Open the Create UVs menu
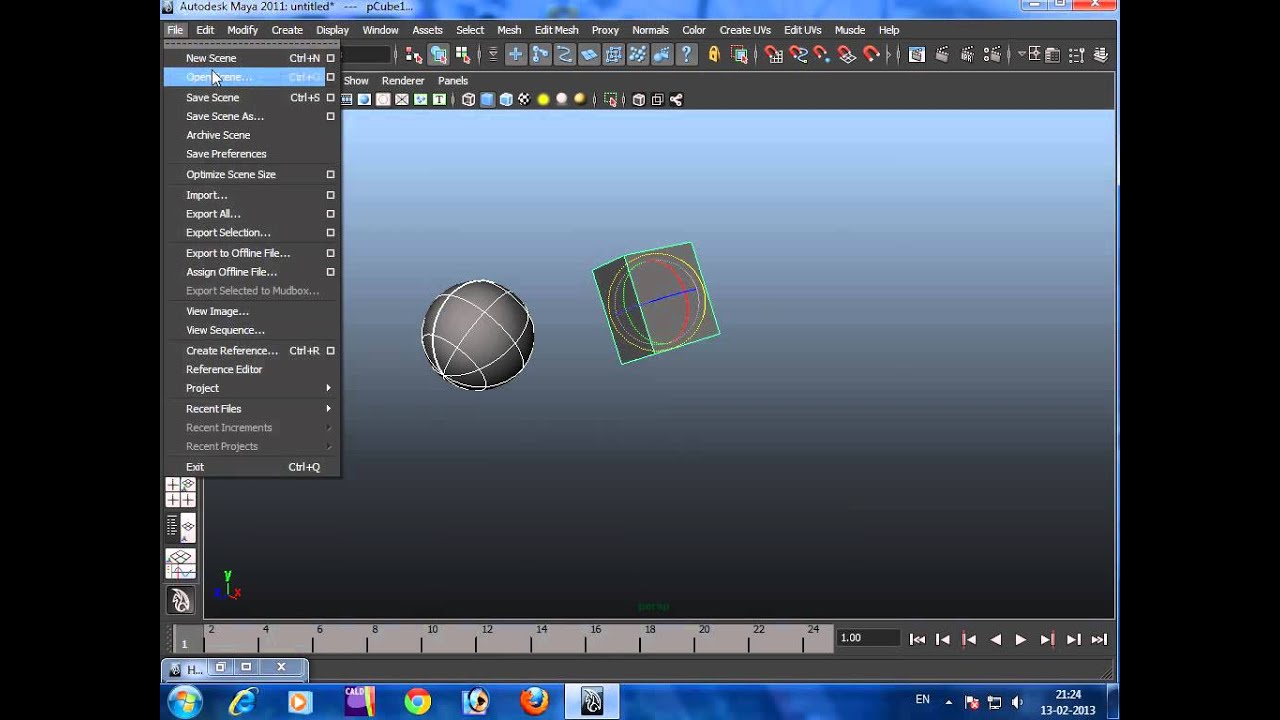 click(x=745, y=30)
